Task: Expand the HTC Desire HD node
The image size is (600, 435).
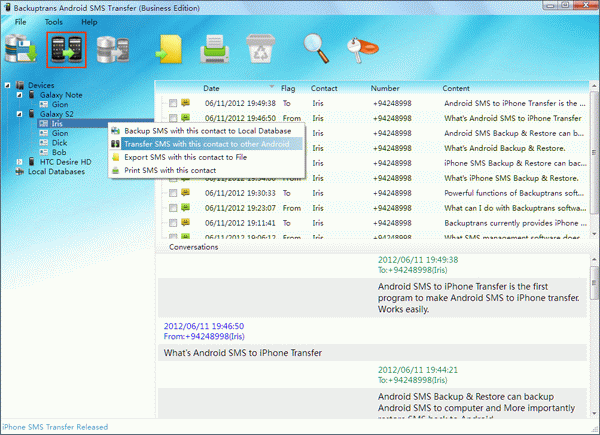Action: 20,161
